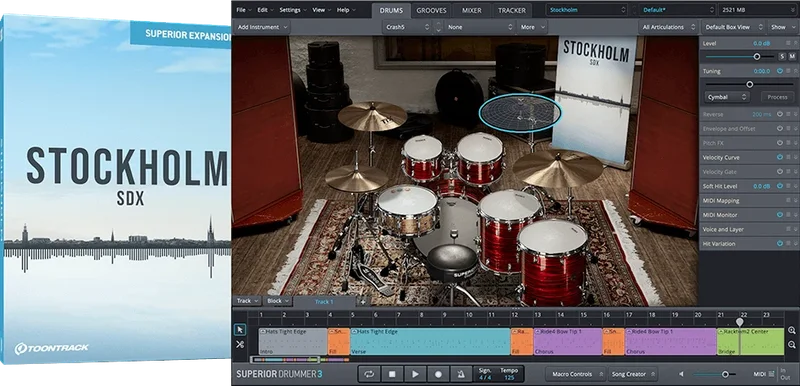Open the Edit menu
The image size is (800, 386).
(265, 10)
